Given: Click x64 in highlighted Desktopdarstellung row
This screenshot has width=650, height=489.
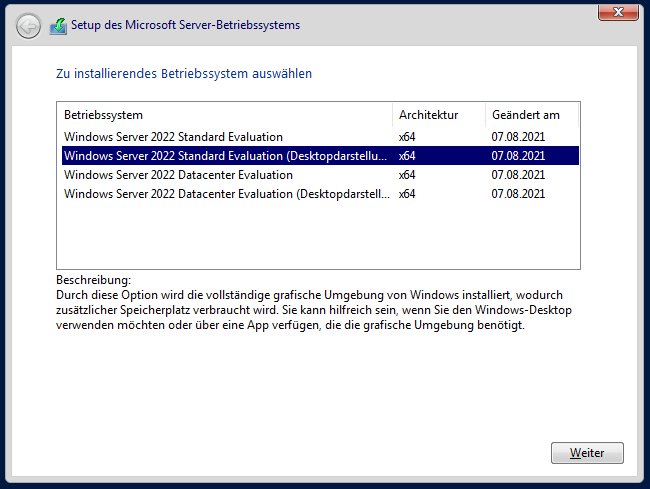Looking at the screenshot, I should point(407,156).
